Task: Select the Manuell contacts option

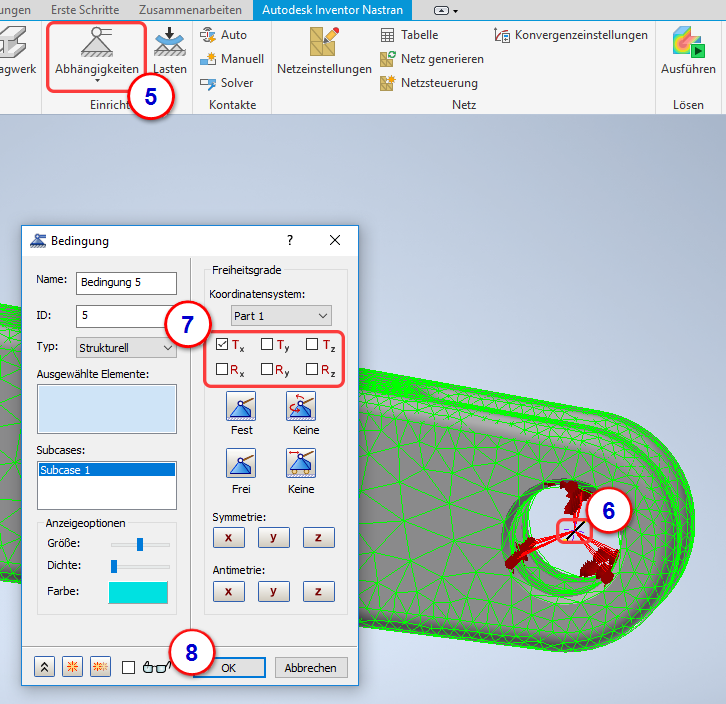Action: point(232,59)
